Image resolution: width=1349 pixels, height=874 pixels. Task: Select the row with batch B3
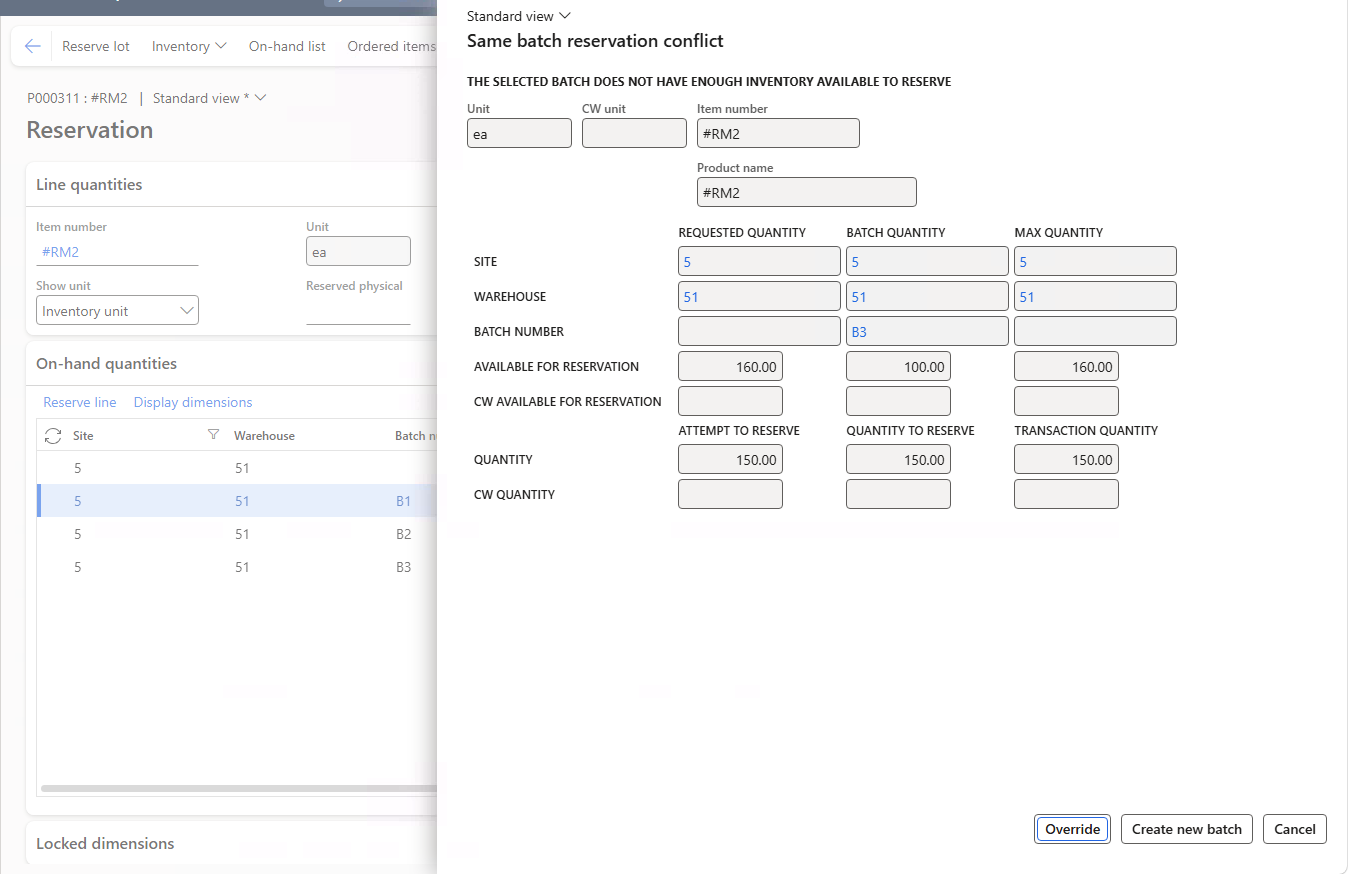[237, 567]
